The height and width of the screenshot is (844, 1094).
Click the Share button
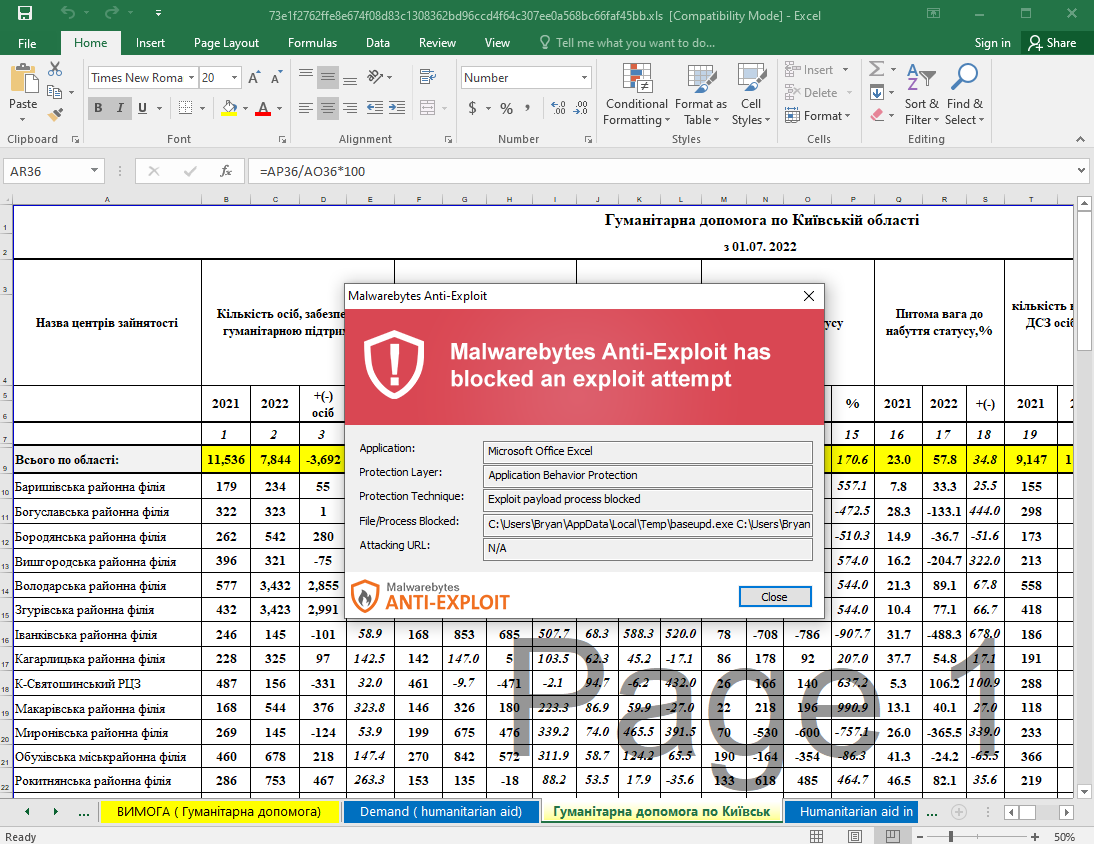(x=1051, y=43)
